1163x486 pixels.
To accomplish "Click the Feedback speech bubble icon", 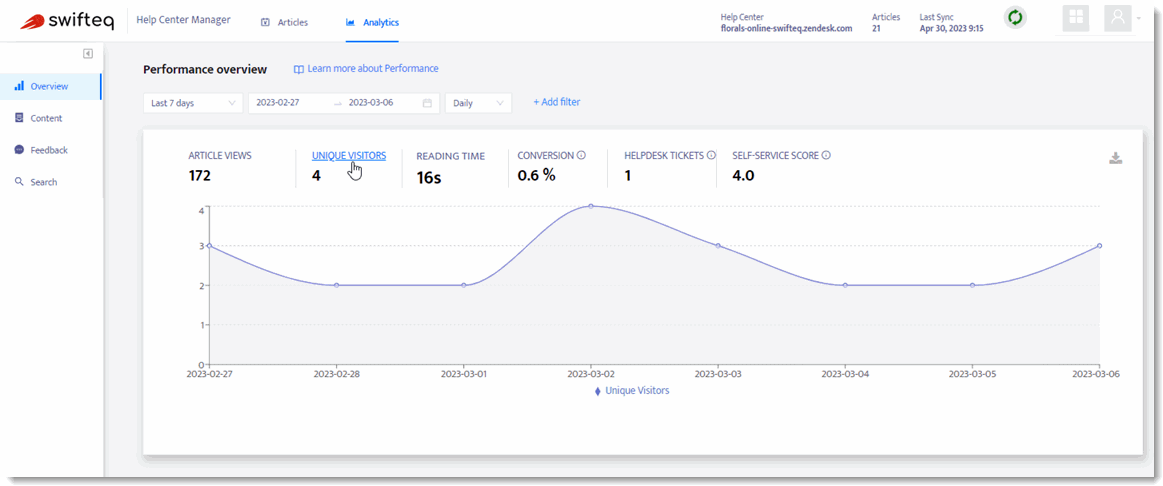I will click(19, 150).
